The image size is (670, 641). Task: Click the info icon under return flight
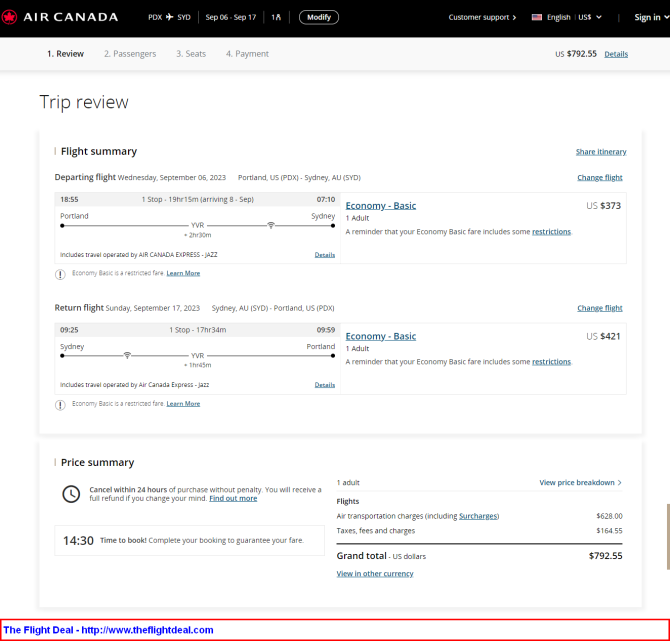point(60,405)
